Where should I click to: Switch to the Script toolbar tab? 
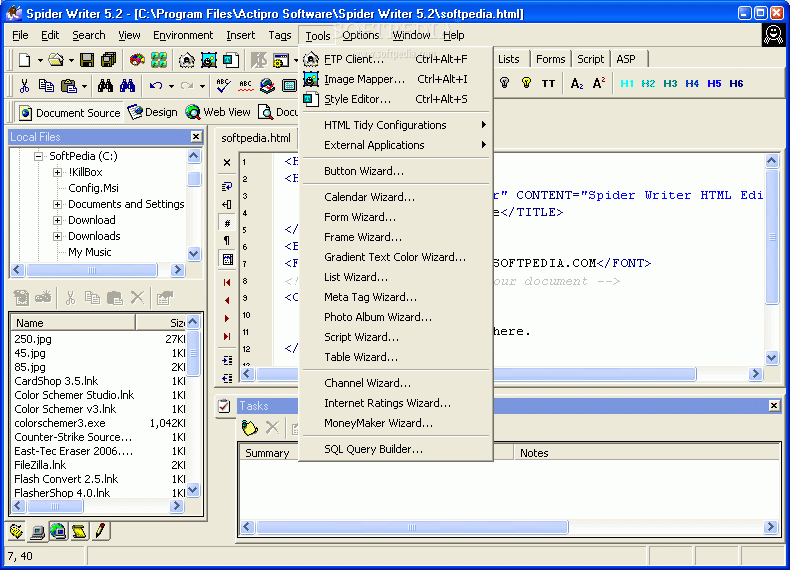(x=590, y=59)
